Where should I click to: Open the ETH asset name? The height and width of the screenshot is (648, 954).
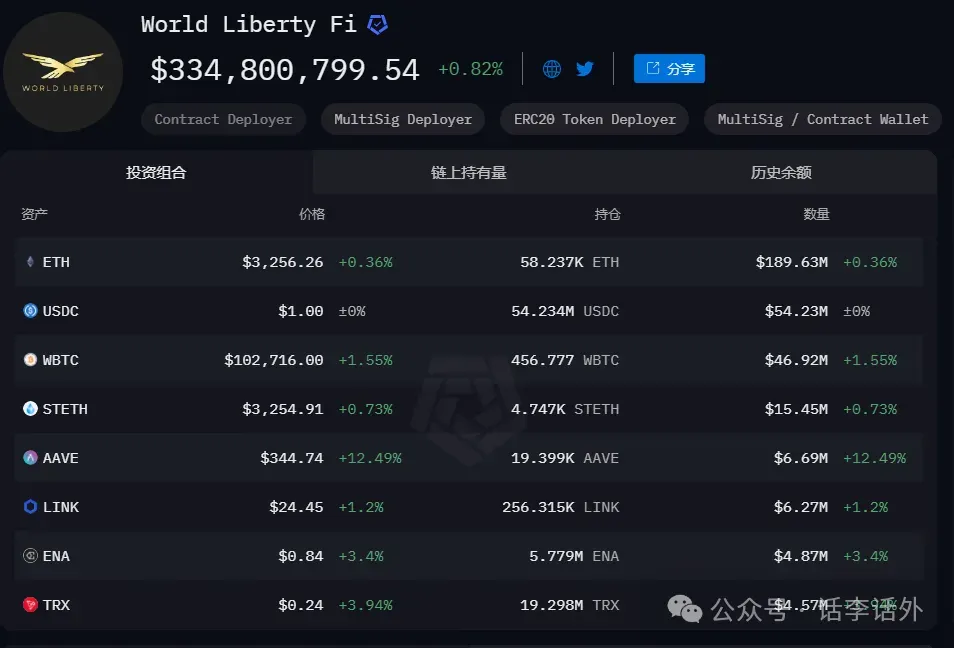[x=56, y=262]
